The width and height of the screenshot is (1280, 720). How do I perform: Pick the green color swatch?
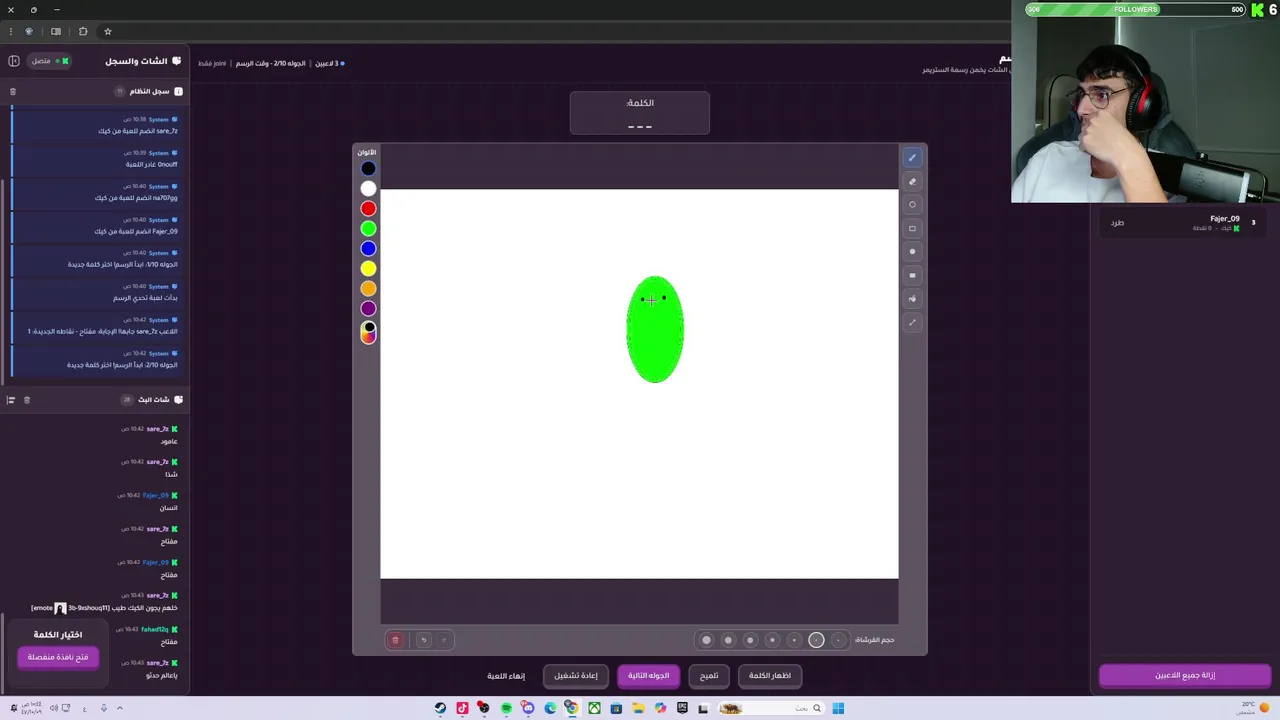[x=368, y=228]
